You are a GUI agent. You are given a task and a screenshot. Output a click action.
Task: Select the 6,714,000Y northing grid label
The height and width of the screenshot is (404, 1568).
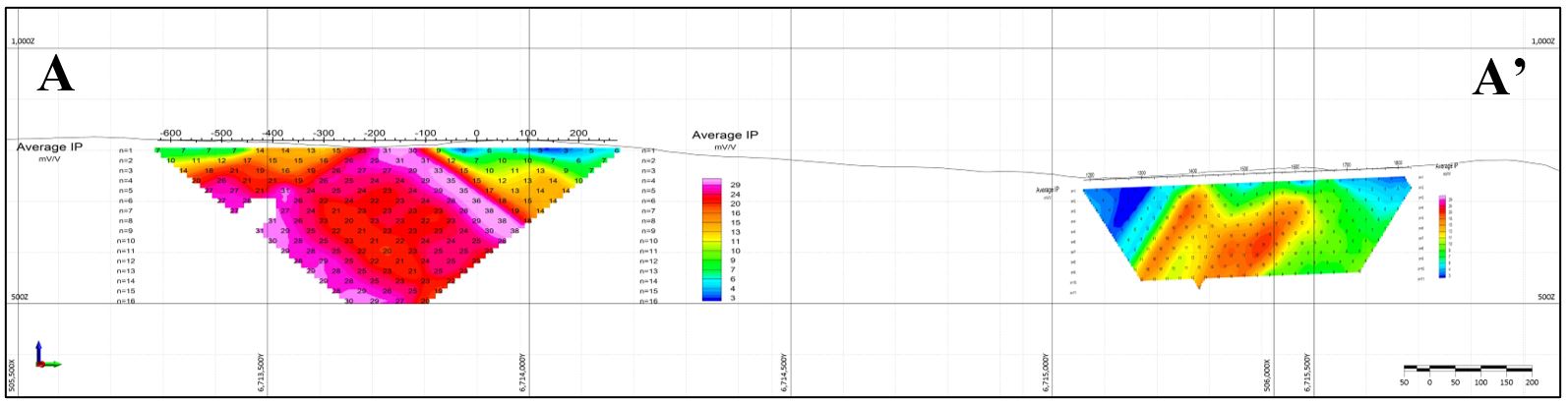[x=524, y=374]
